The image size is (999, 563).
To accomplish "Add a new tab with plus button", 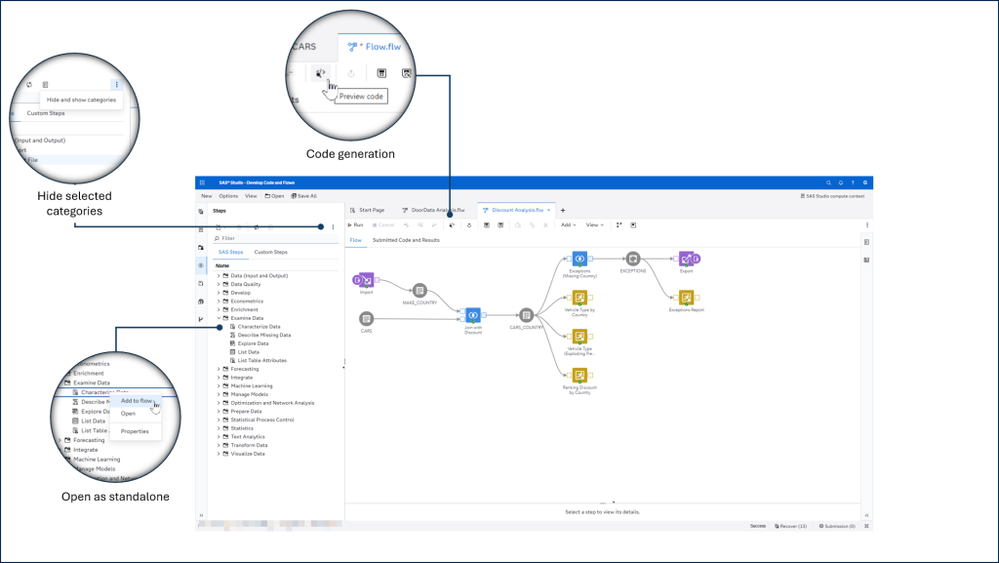I will pos(563,210).
